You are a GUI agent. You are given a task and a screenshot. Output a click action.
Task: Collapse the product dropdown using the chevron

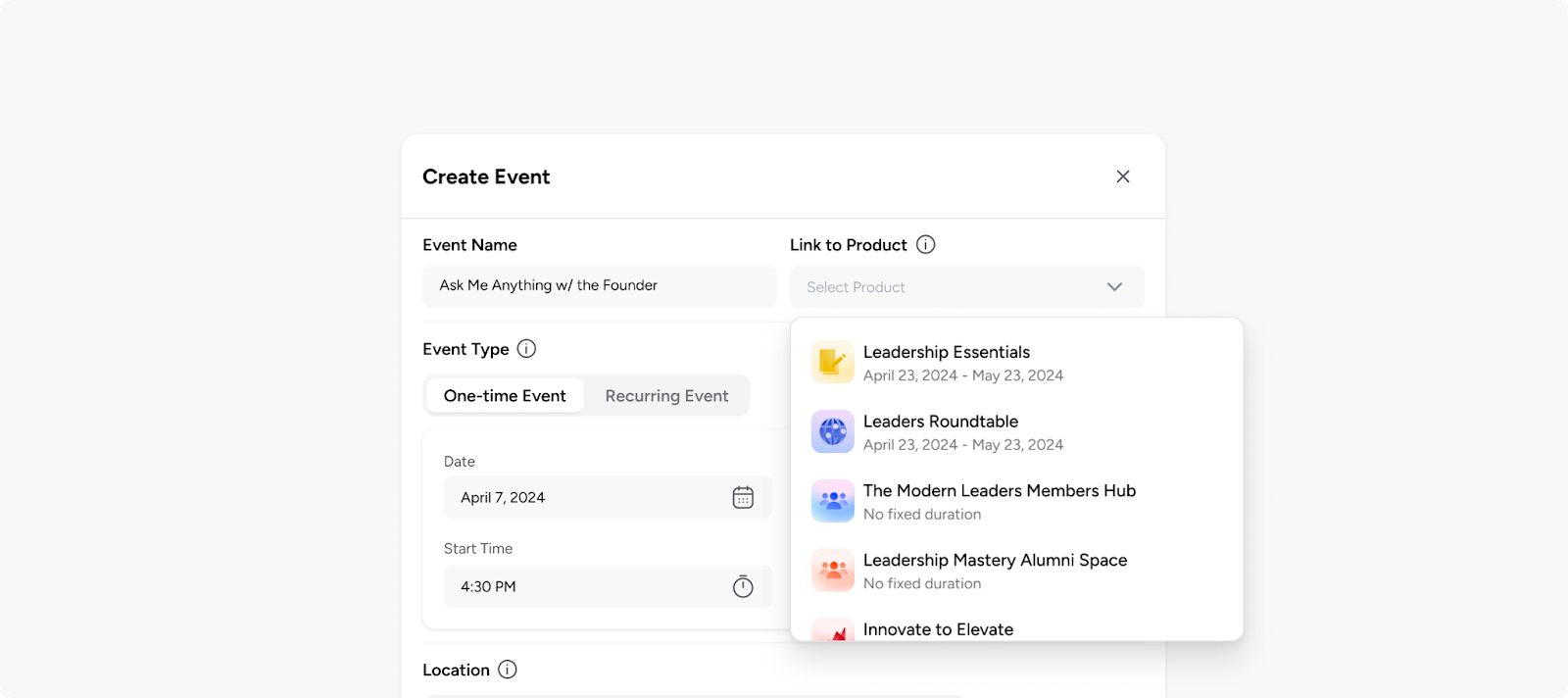click(1114, 287)
